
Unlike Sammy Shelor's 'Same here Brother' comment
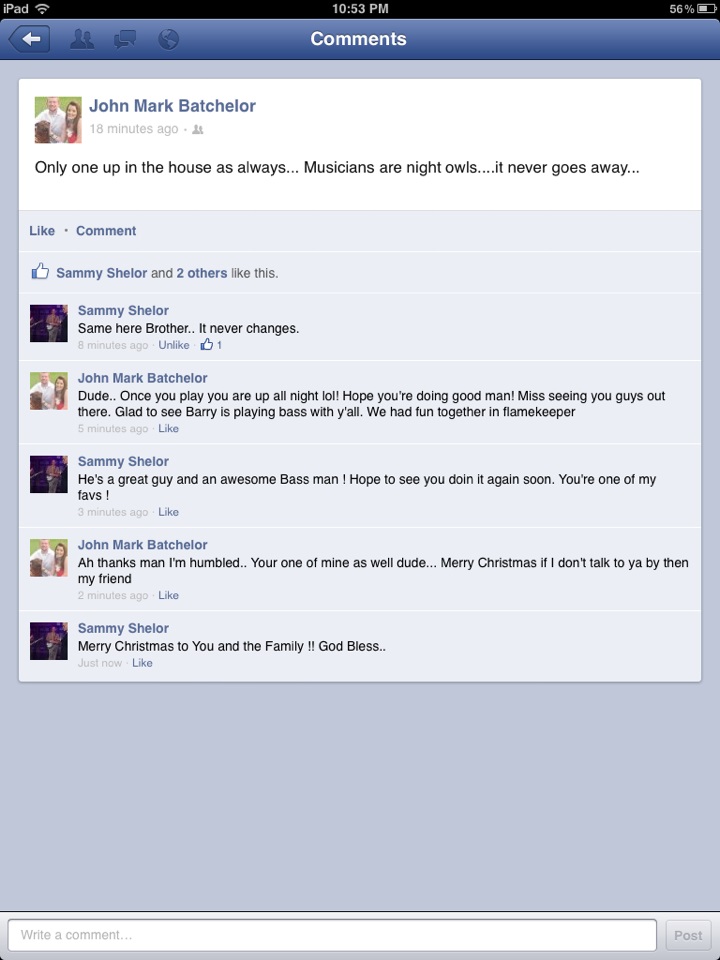coord(174,345)
